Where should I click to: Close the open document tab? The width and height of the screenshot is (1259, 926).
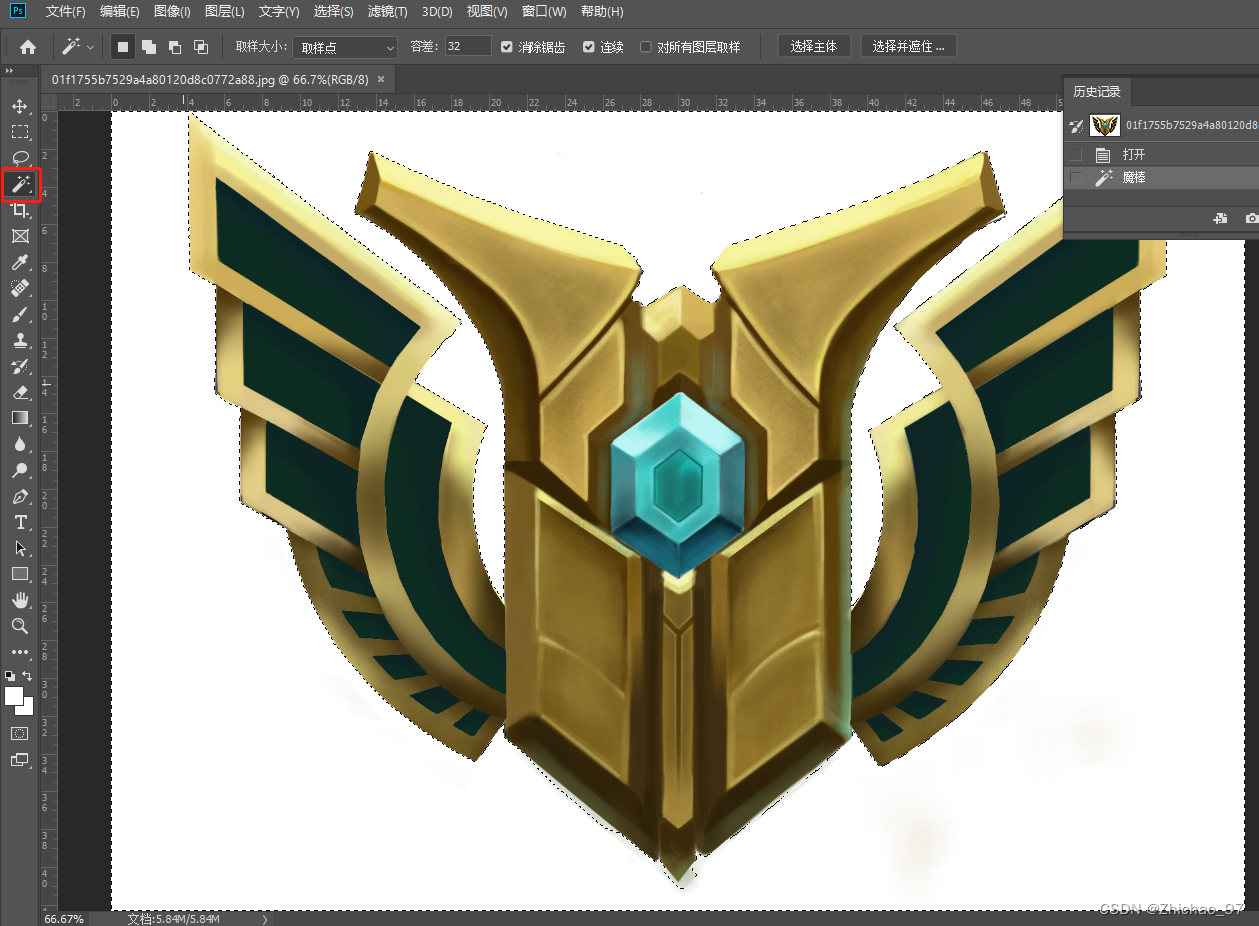(381, 79)
